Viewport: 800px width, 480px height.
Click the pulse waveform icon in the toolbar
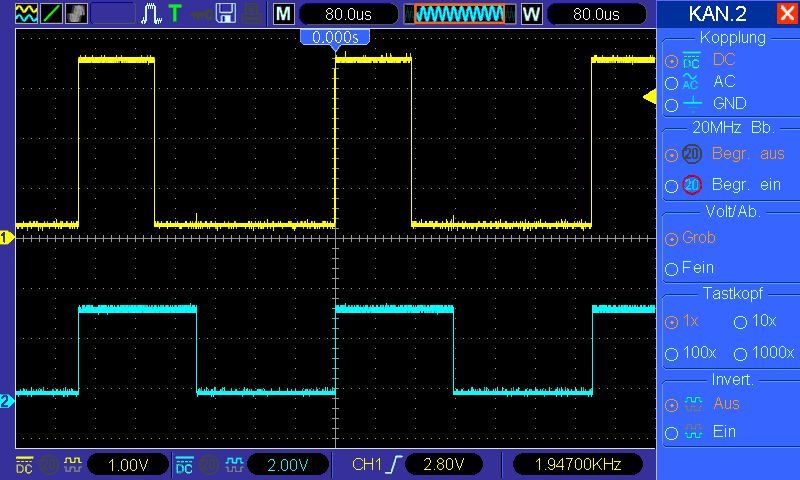pyautogui.click(x=151, y=13)
